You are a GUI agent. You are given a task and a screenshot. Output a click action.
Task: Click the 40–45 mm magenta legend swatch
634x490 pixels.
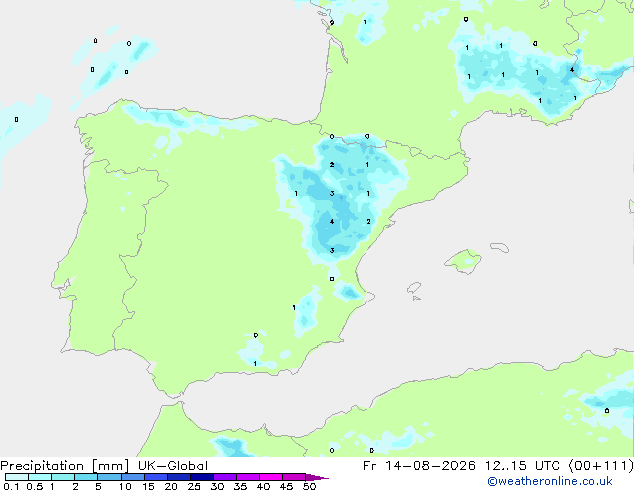click(x=271, y=477)
